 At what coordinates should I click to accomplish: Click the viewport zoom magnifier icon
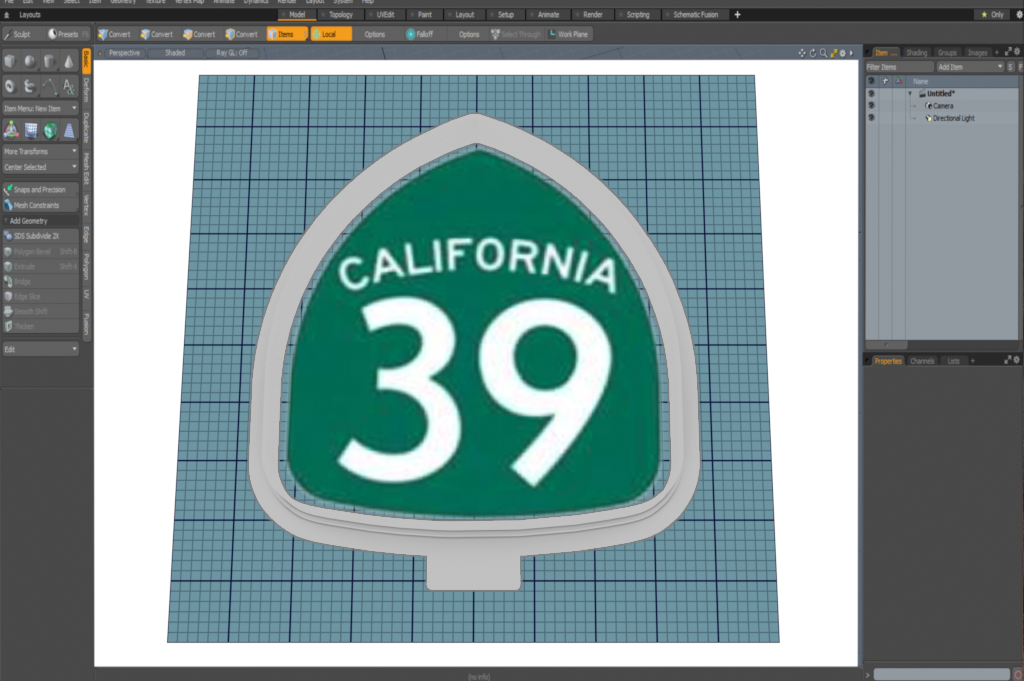coord(823,53)
